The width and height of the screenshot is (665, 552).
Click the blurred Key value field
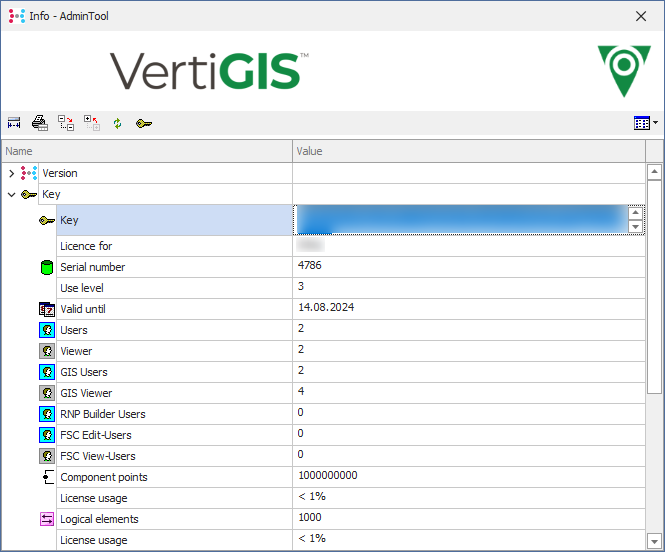pos(461,220)
